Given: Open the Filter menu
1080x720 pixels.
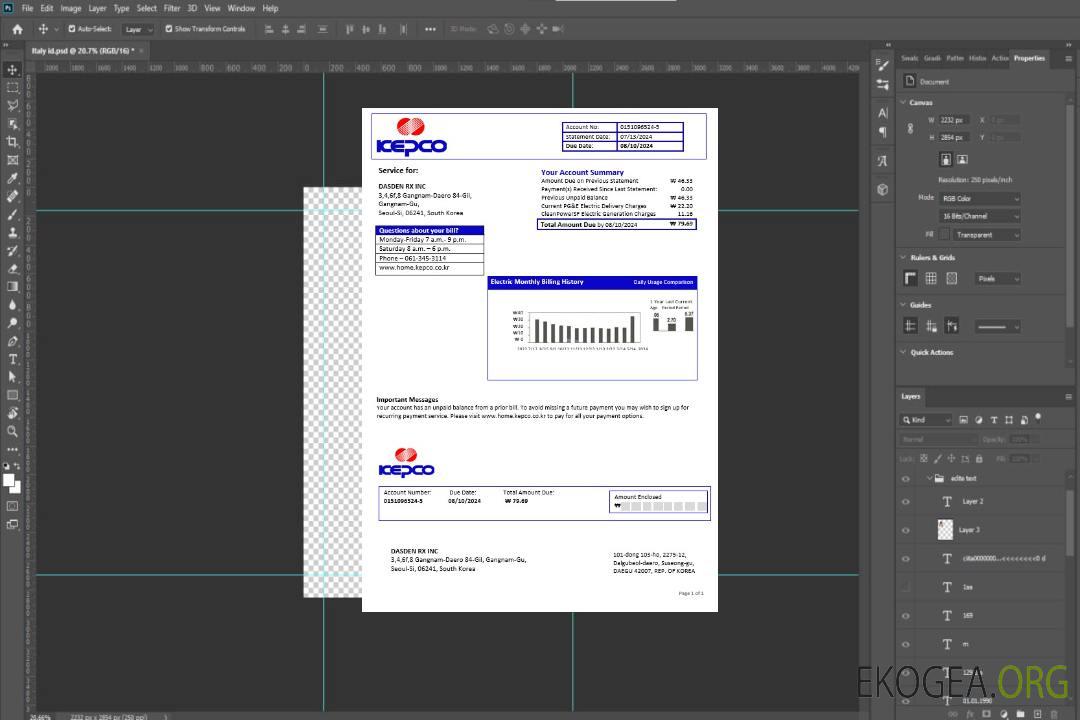Looking at the screenshot, I should (x=172, y=8).
